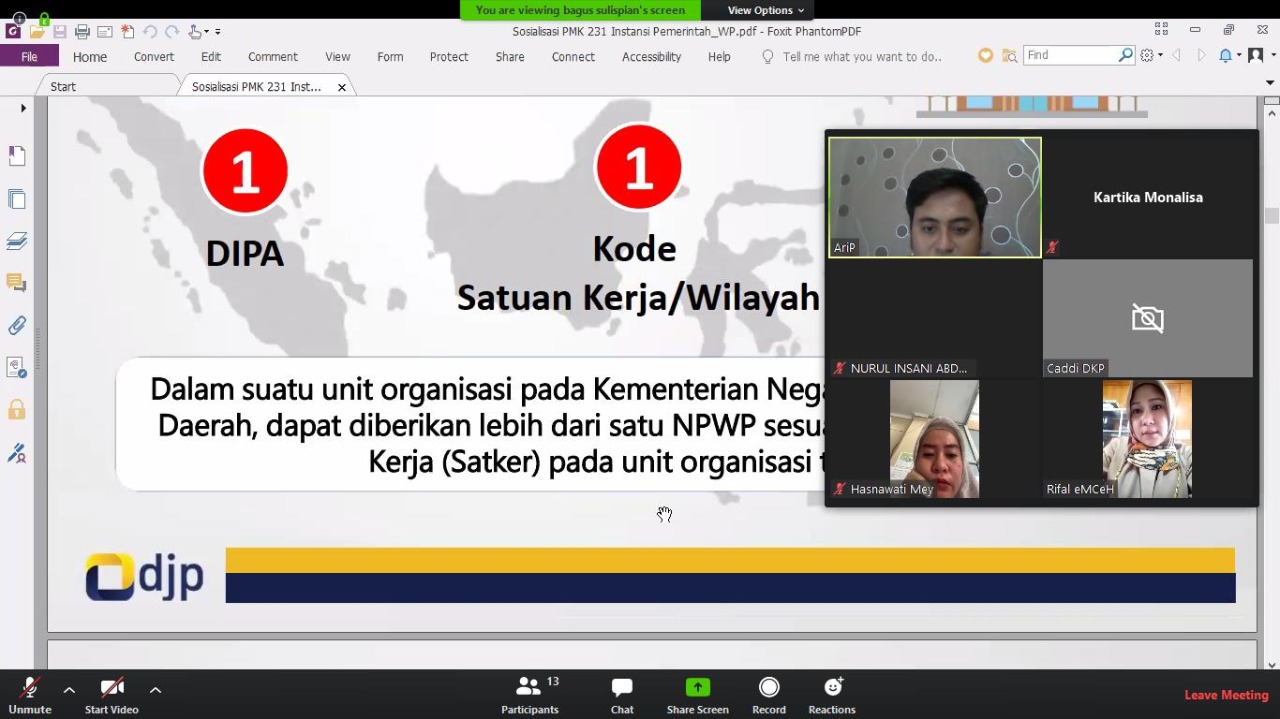Unmute the microphone
This screenshot has height=719, width=1280.
tap(30, 695)
